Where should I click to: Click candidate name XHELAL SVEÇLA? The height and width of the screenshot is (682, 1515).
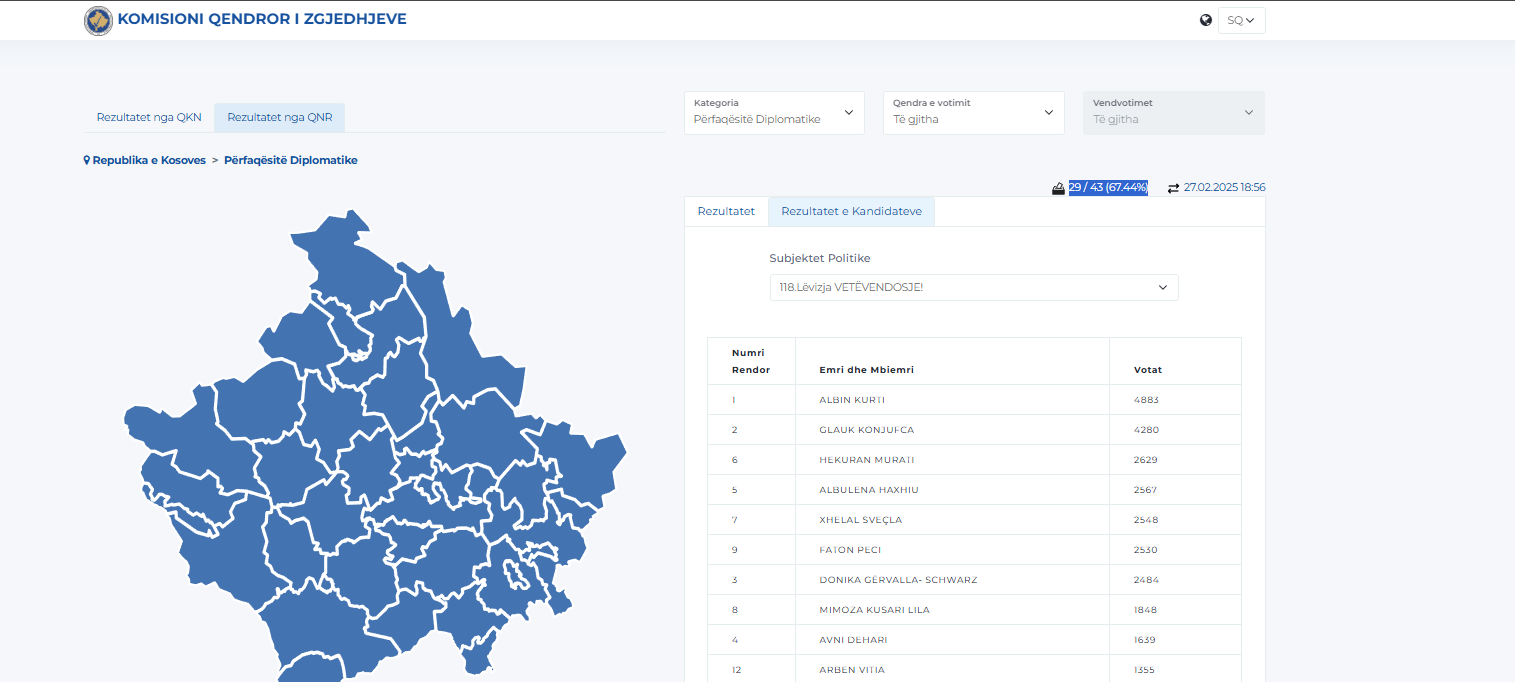point(860,520)
